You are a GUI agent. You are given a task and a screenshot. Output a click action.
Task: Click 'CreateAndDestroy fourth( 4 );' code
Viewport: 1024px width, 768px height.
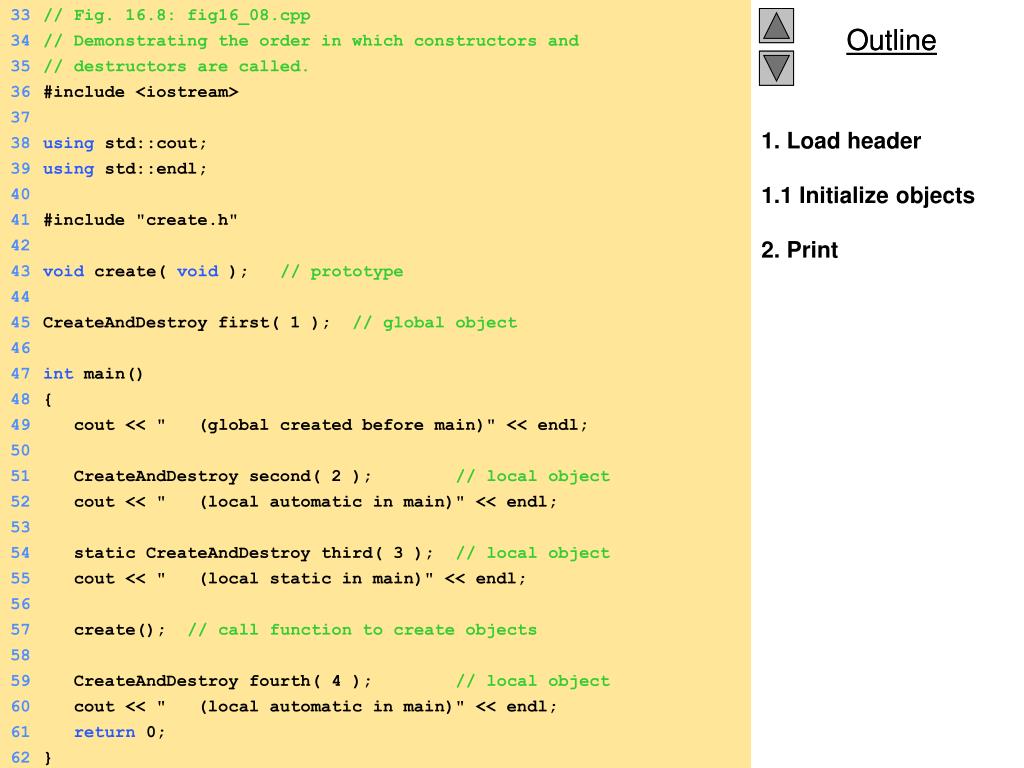coord(223,681)
